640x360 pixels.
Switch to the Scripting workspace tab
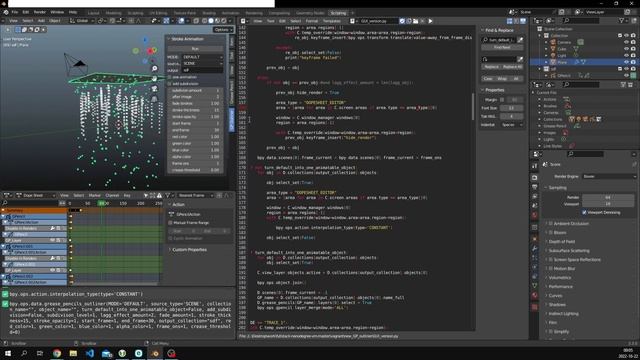(x=338, y=13)
